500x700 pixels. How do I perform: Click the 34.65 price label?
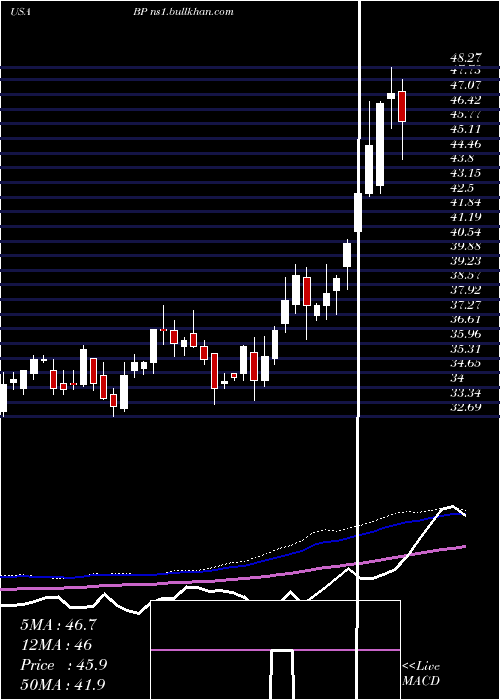(x=466, y=363)
